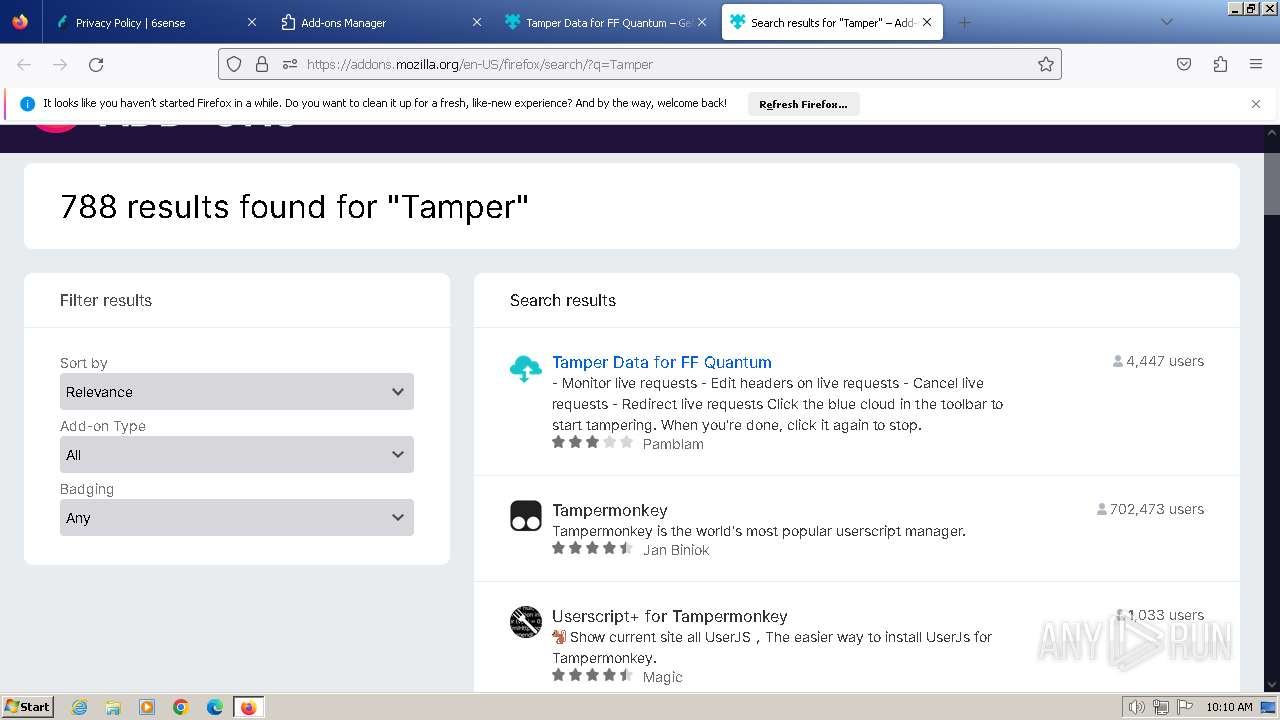Click the 788 results found heading
The image size is (1280, 720).
click(x=294, y=206)
